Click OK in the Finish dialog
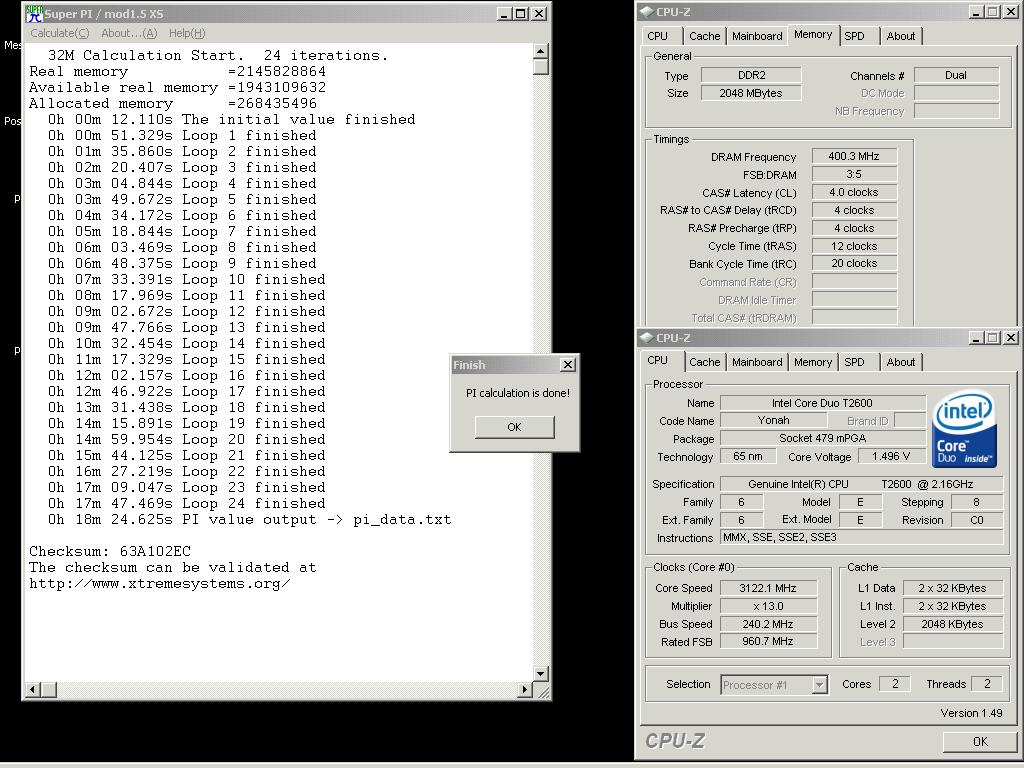Viewport: 1024px width, 768px height. click(x=515, y=427)
